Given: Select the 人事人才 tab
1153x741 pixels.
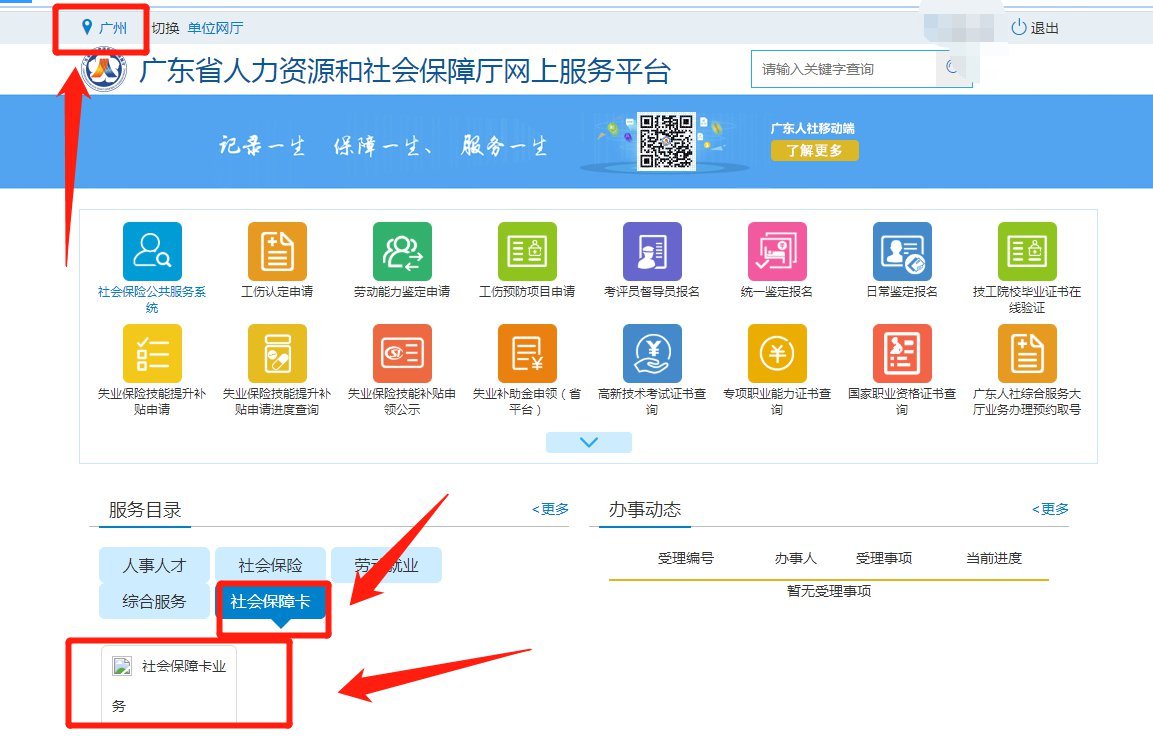Looking at the screenshot, I should [x=154, y=565].
